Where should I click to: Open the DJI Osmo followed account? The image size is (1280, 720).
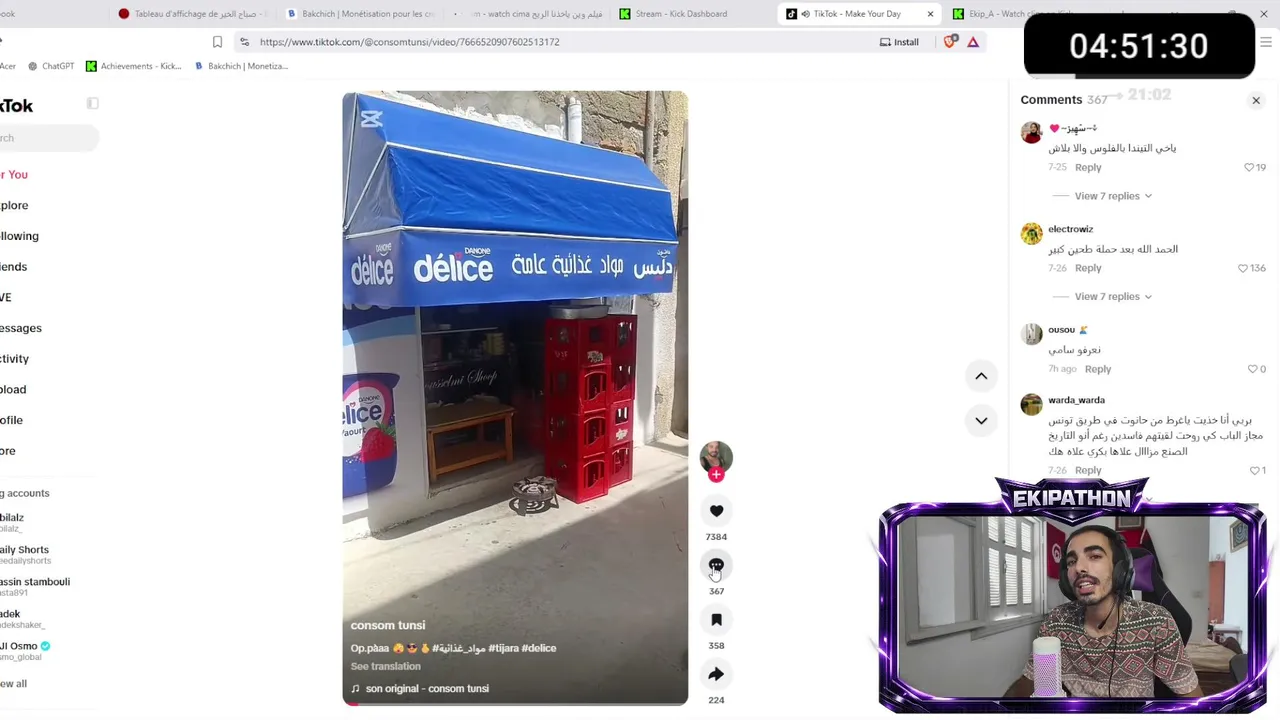[25, 650]
